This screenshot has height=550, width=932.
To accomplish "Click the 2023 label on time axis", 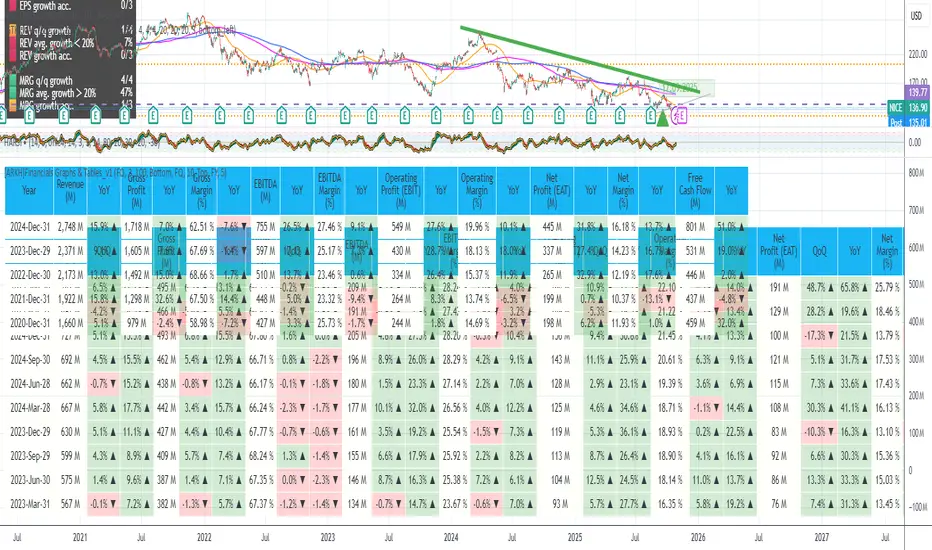I will coord(328,538).
